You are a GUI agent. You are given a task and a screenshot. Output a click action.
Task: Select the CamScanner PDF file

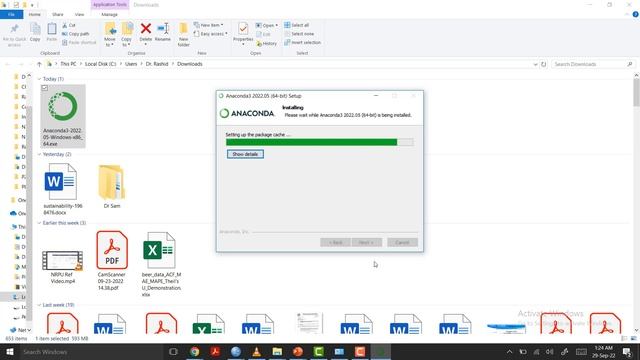112,261
